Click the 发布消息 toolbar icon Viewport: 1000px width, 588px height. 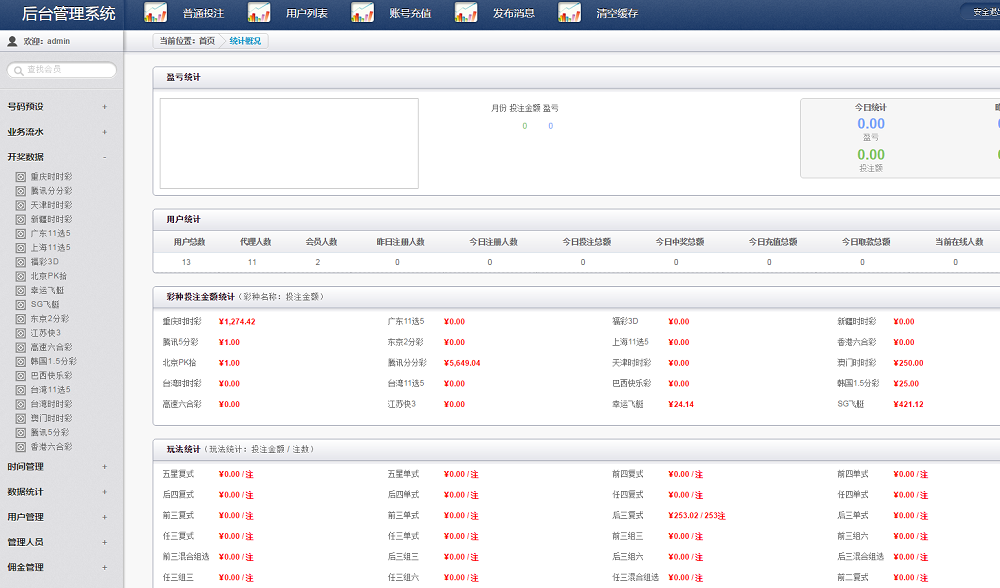pyautogui.click(x=466, y=13)
